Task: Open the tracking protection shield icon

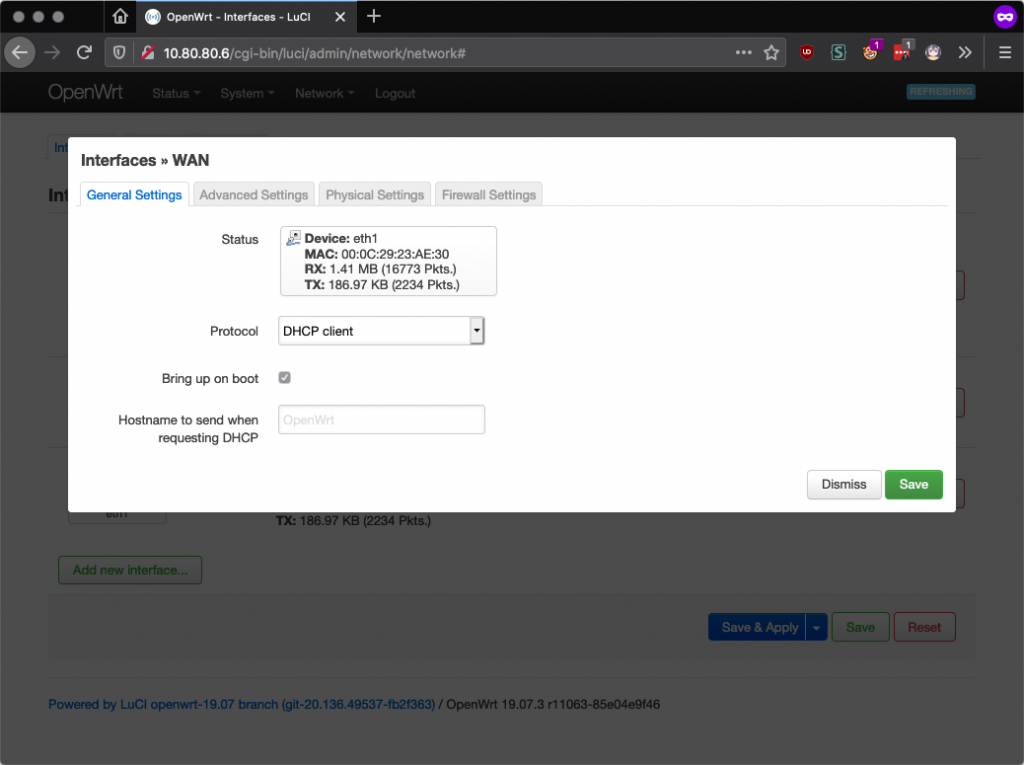Action: 119,53
